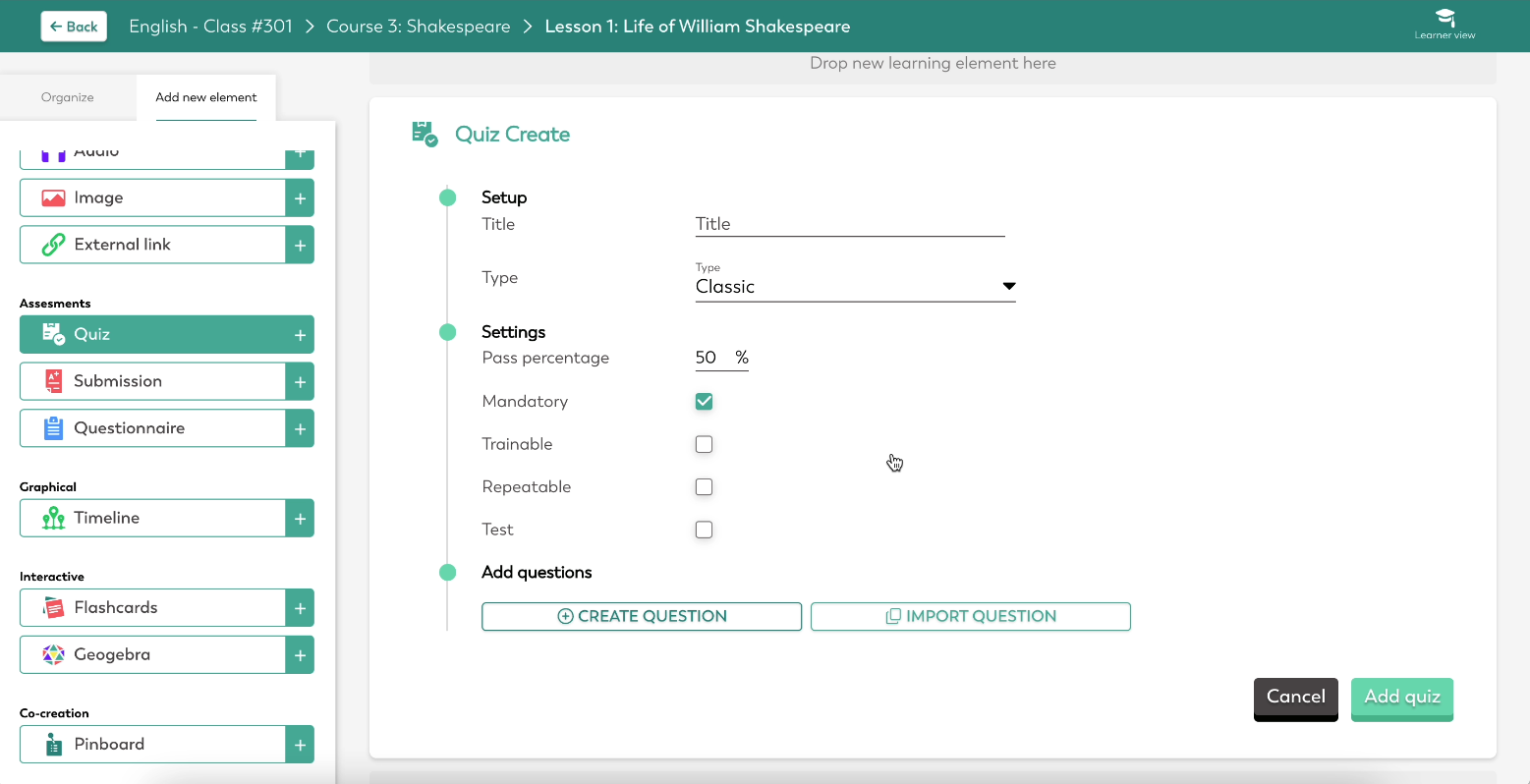Switch to the Organize tab
The height and width of the screenshot is (784, 1530).
tap(67, 96)
